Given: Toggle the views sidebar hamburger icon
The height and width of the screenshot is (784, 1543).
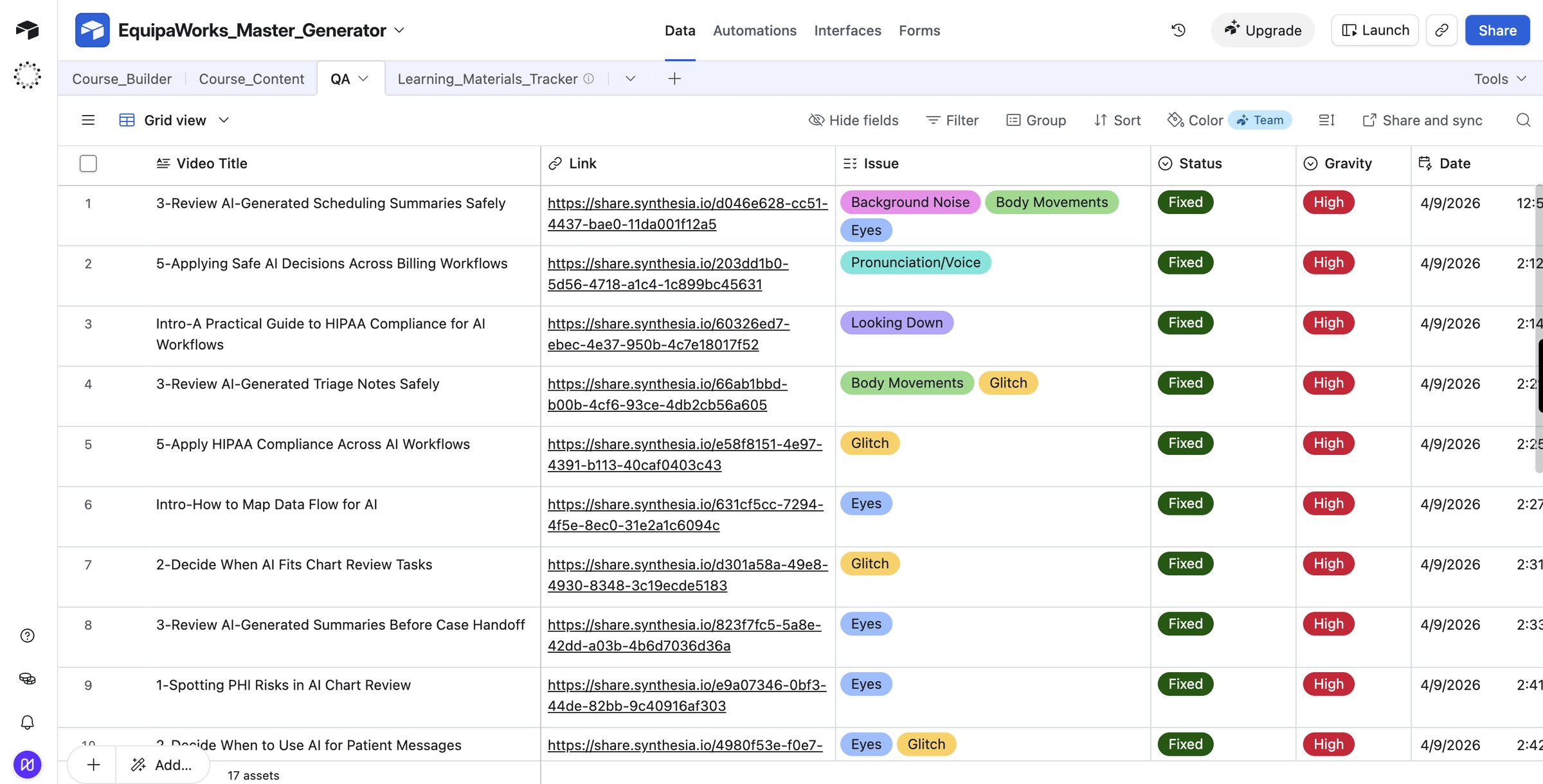Looking at the screenshot, I should coord(88,120).
